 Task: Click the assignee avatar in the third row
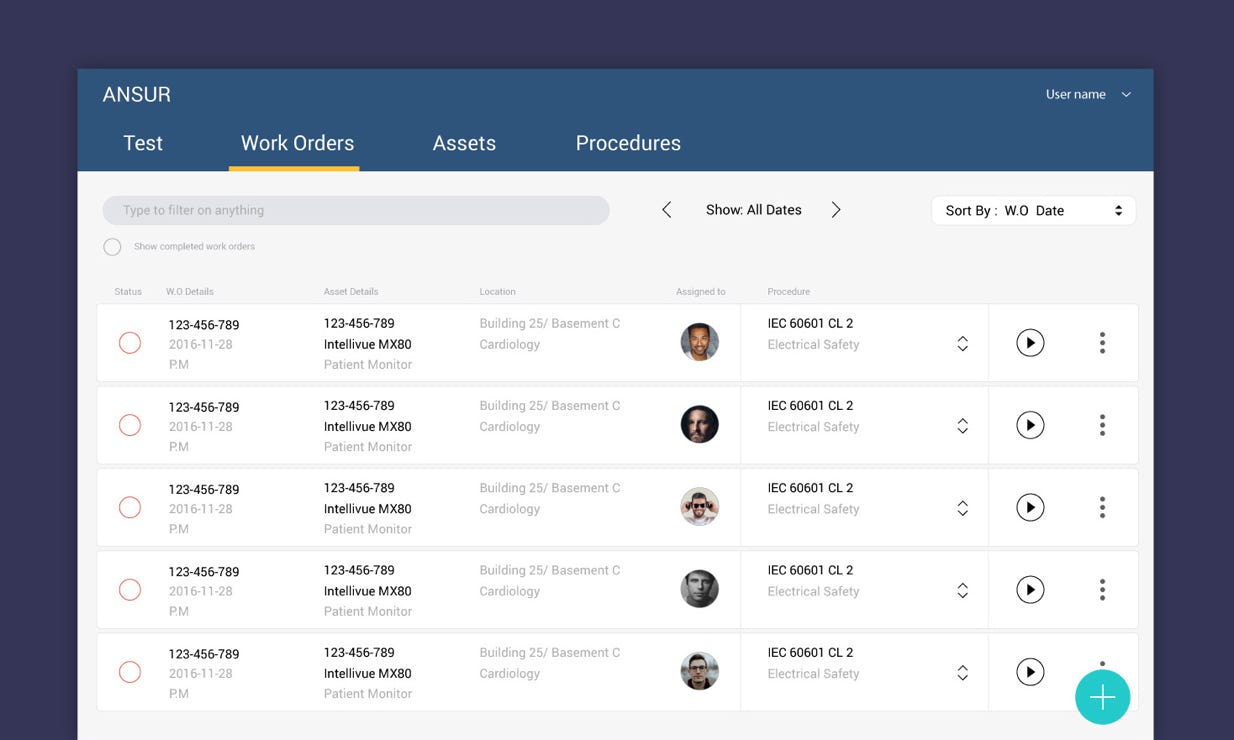coord(699,508)
